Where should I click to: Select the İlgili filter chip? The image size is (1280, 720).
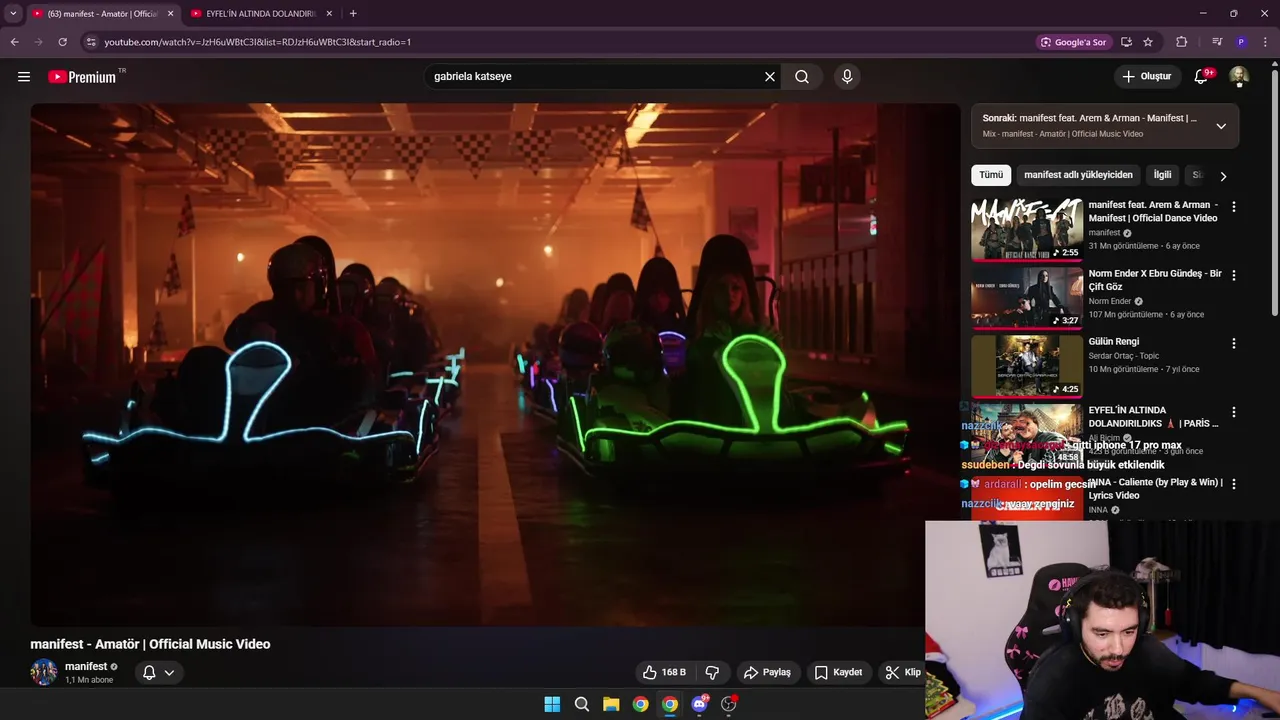1162,175
